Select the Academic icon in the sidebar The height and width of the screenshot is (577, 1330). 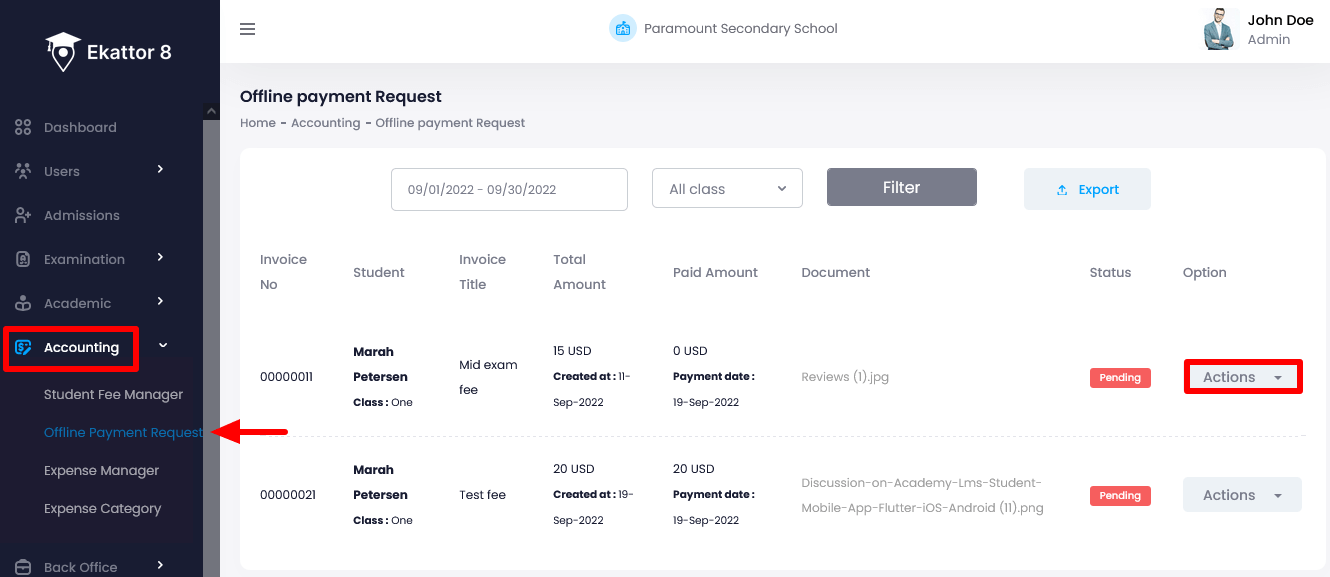[x=23, y=303]
